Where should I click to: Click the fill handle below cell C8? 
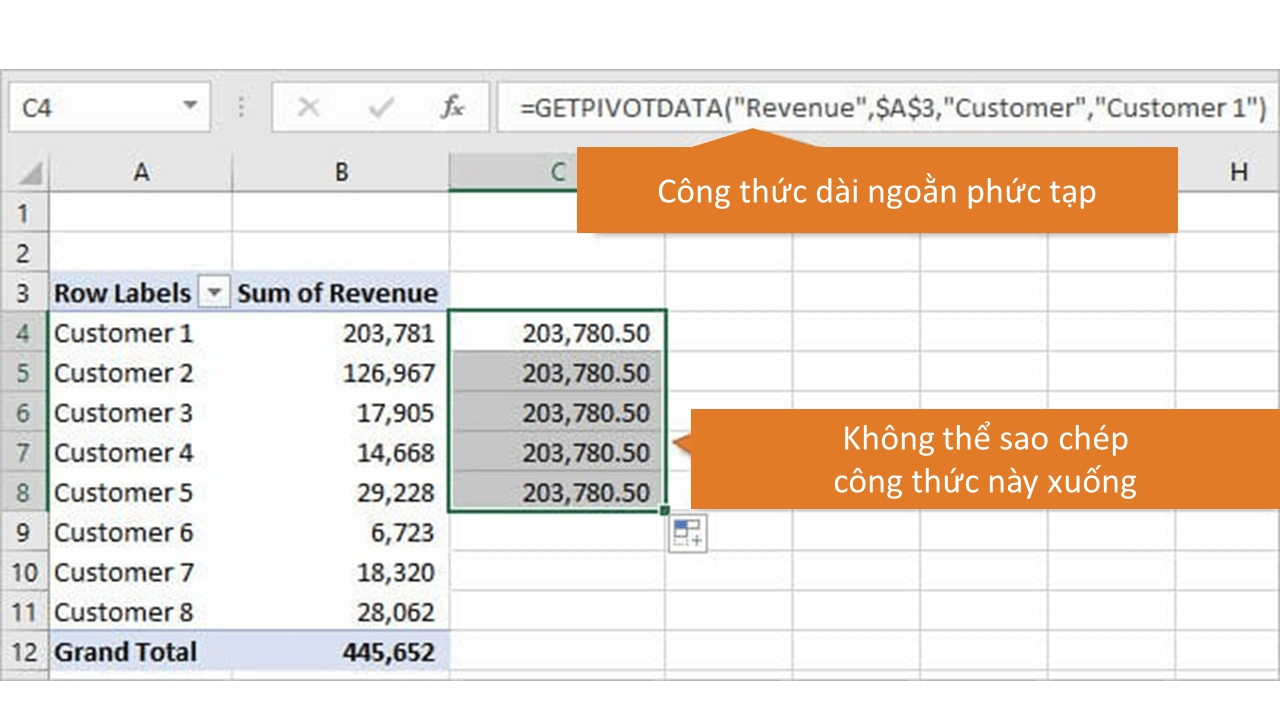tap(665, 512)
